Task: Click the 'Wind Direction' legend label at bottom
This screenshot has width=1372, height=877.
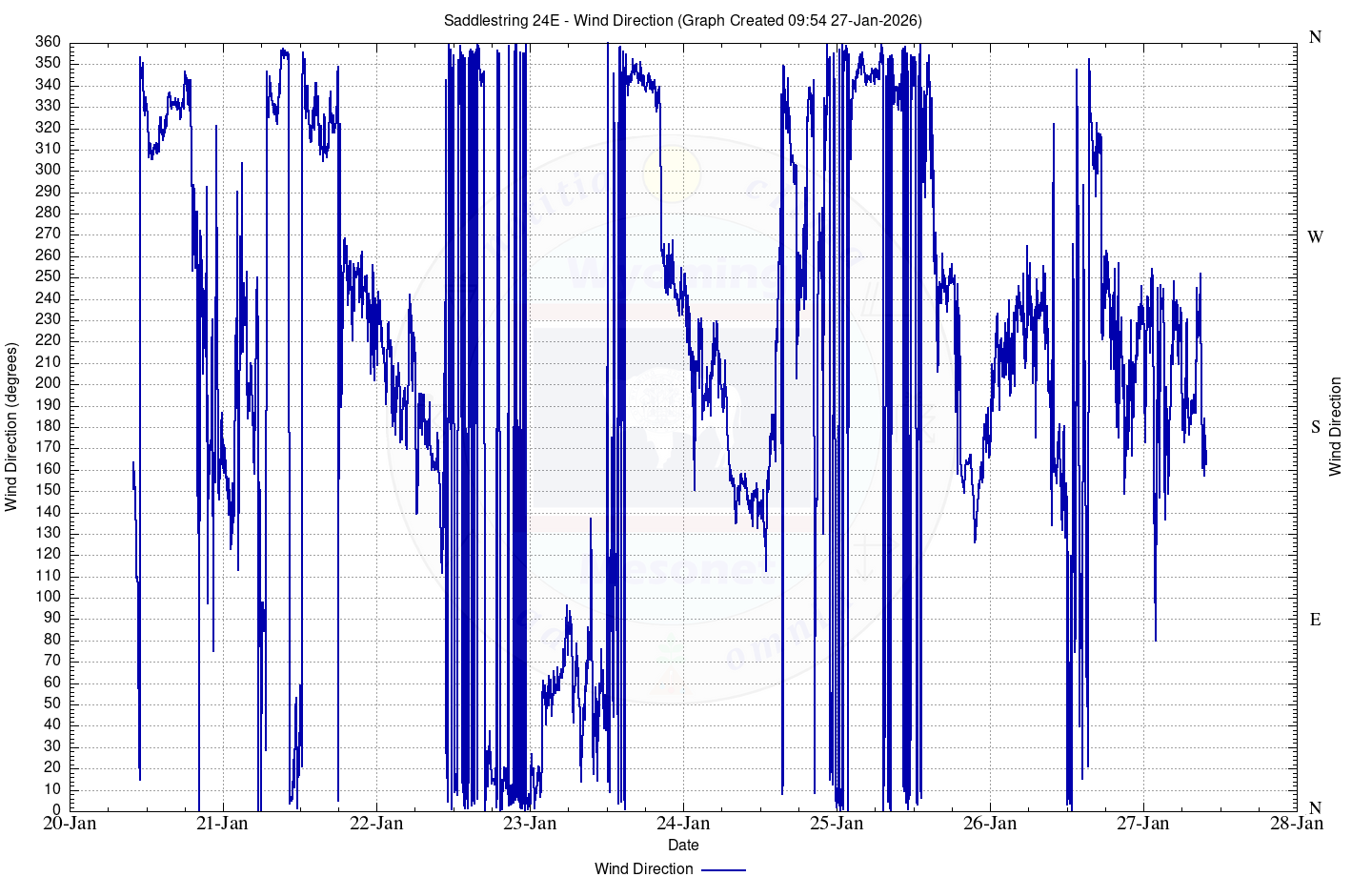Action: (x=643, y=868)
